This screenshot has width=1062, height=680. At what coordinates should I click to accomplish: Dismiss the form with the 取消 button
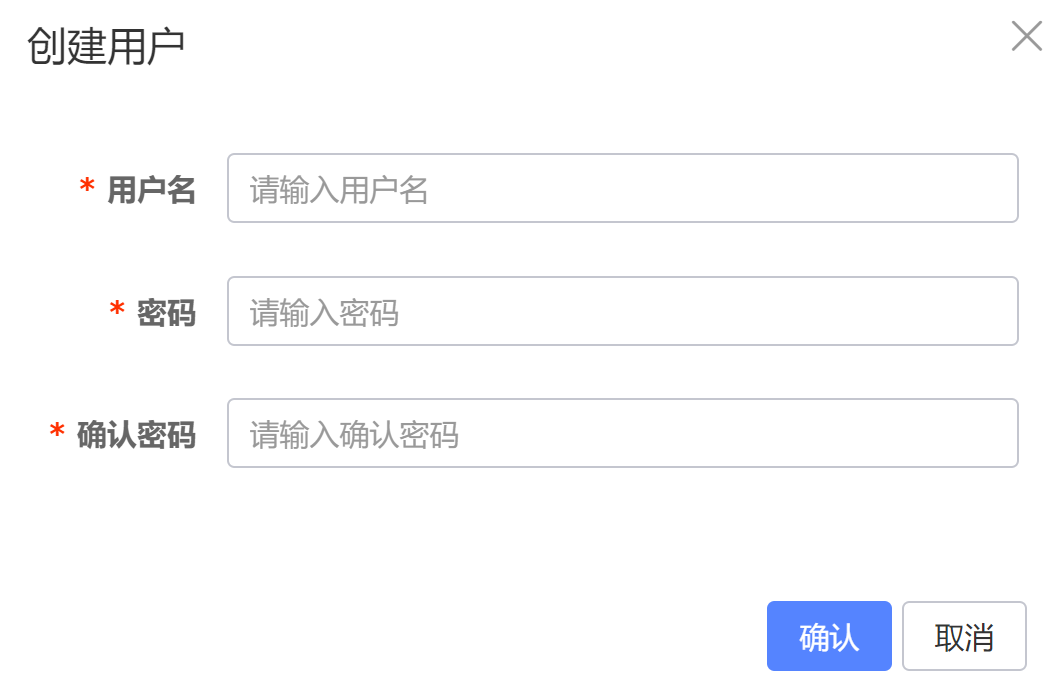pos(964,636)
